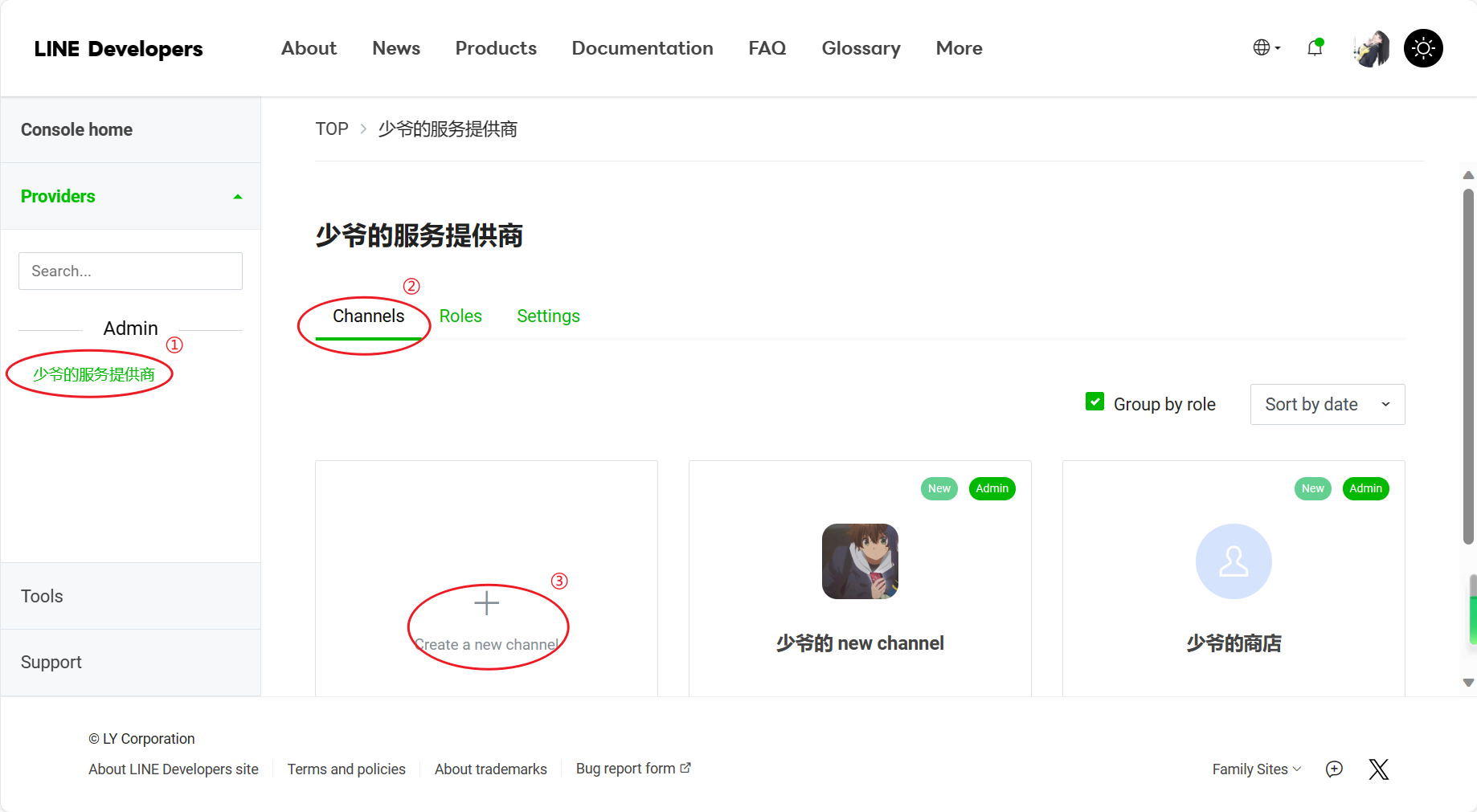
Task: Click the 少爷的商店 default avatar icon
Action: pyautogui.click(x=1234, y=561)
